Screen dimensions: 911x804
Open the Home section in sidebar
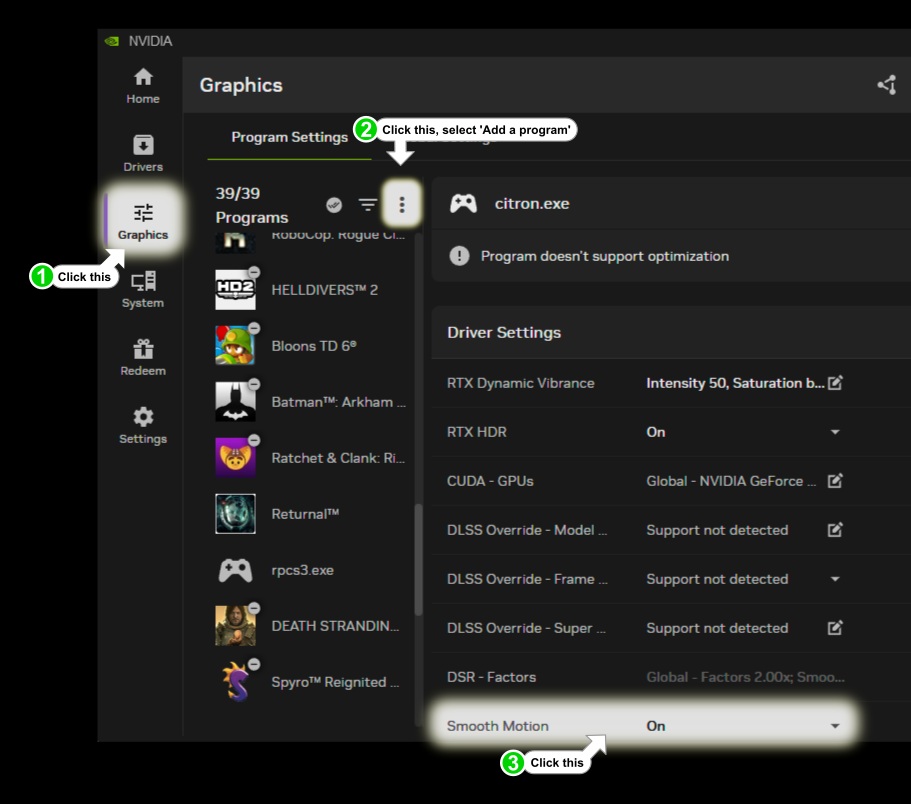(x=143, y=87)
